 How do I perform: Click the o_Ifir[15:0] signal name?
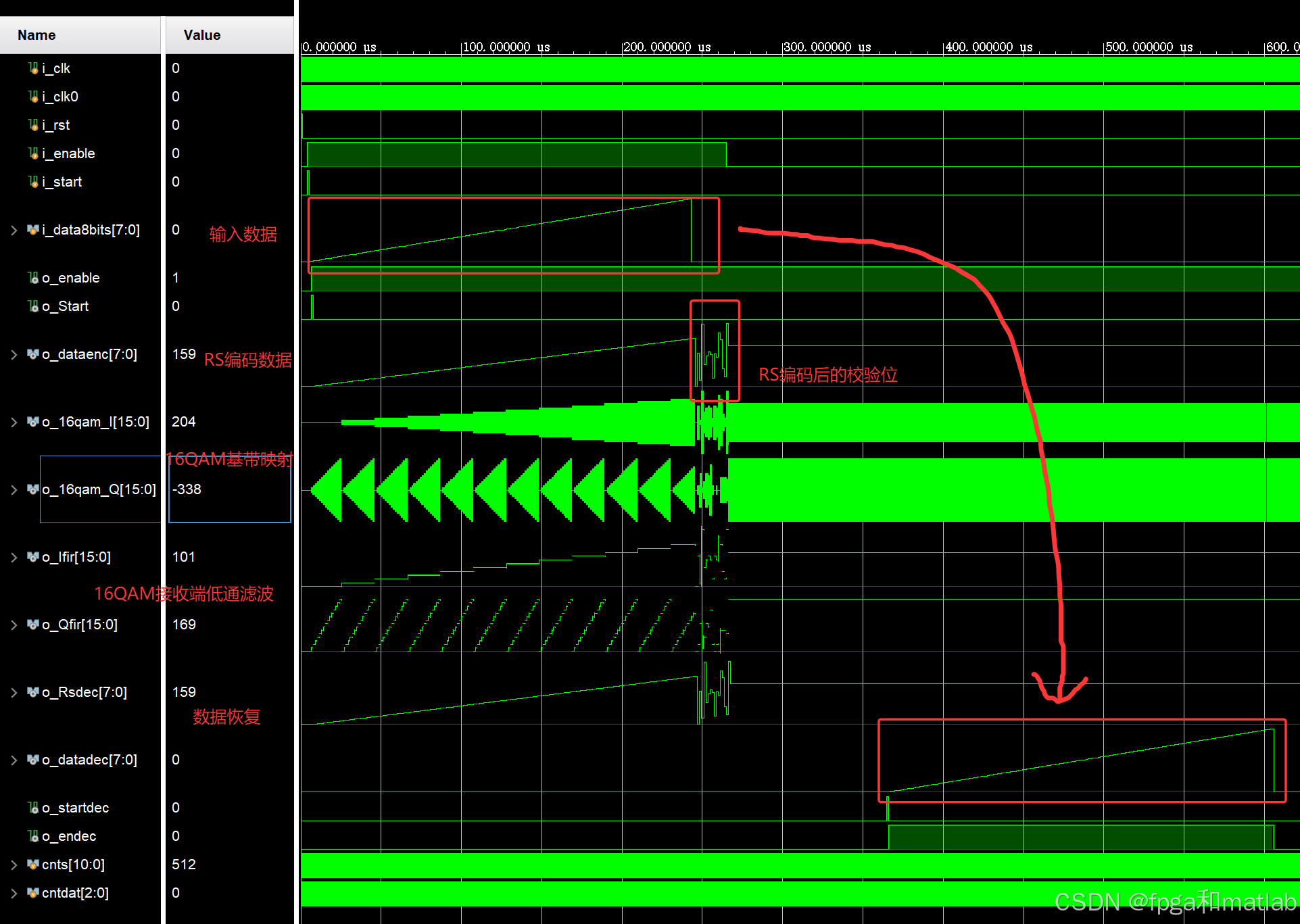coord(76,557)
